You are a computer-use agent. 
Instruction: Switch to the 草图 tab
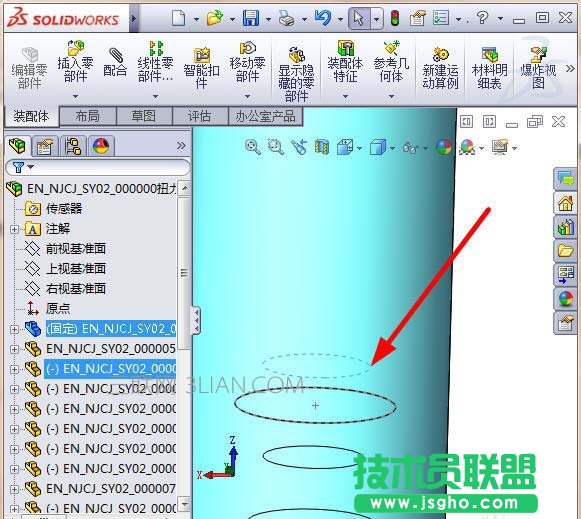tap(144, 116)
